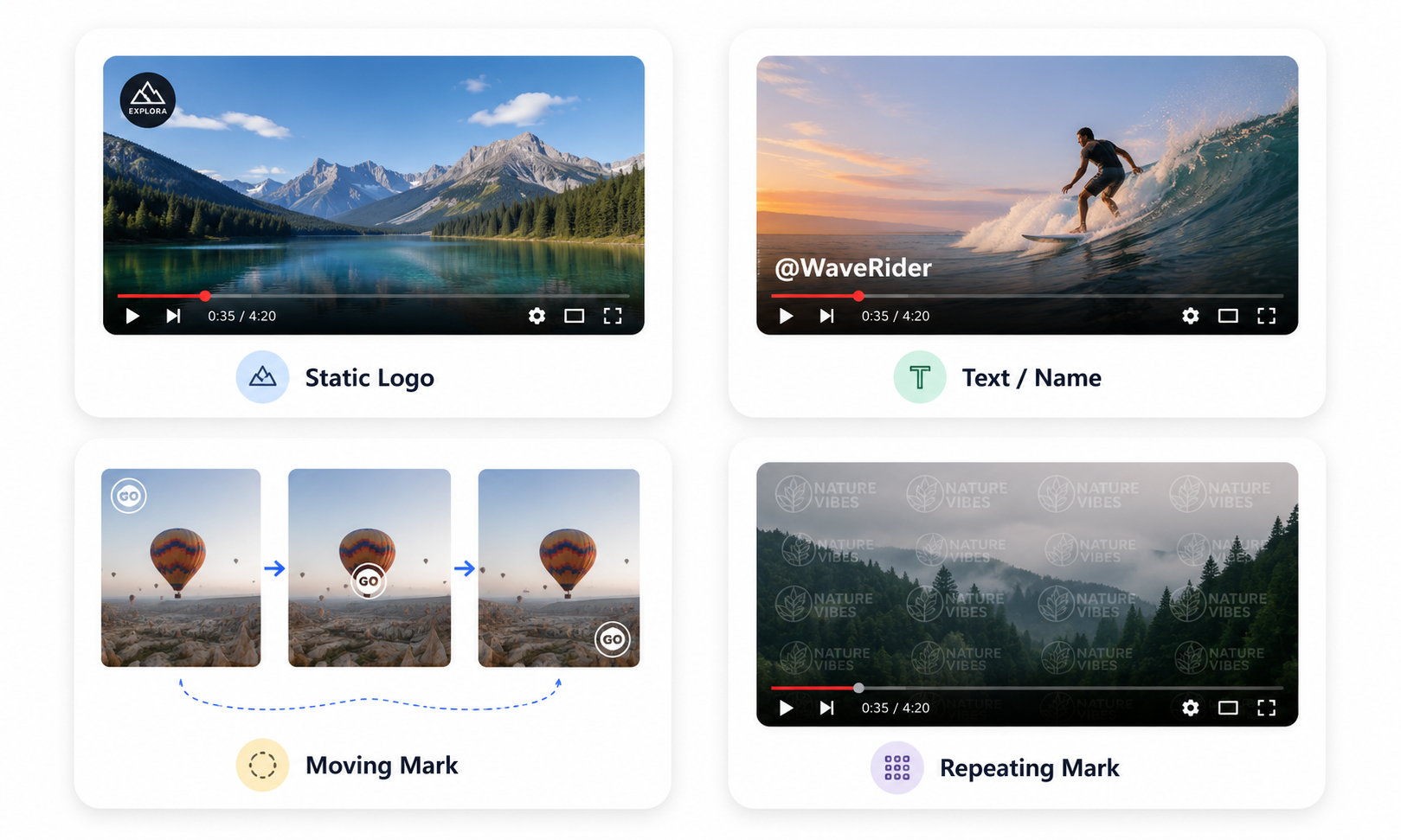The height and width of the screenshot is (840, 1401).
Task: Click the Explora logo badge on video
Action: (148, 100)
